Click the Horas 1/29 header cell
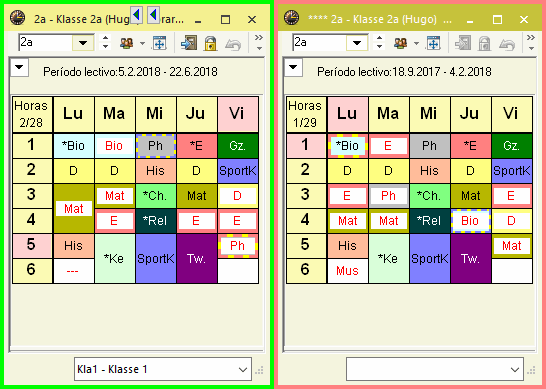 point(306,114)
